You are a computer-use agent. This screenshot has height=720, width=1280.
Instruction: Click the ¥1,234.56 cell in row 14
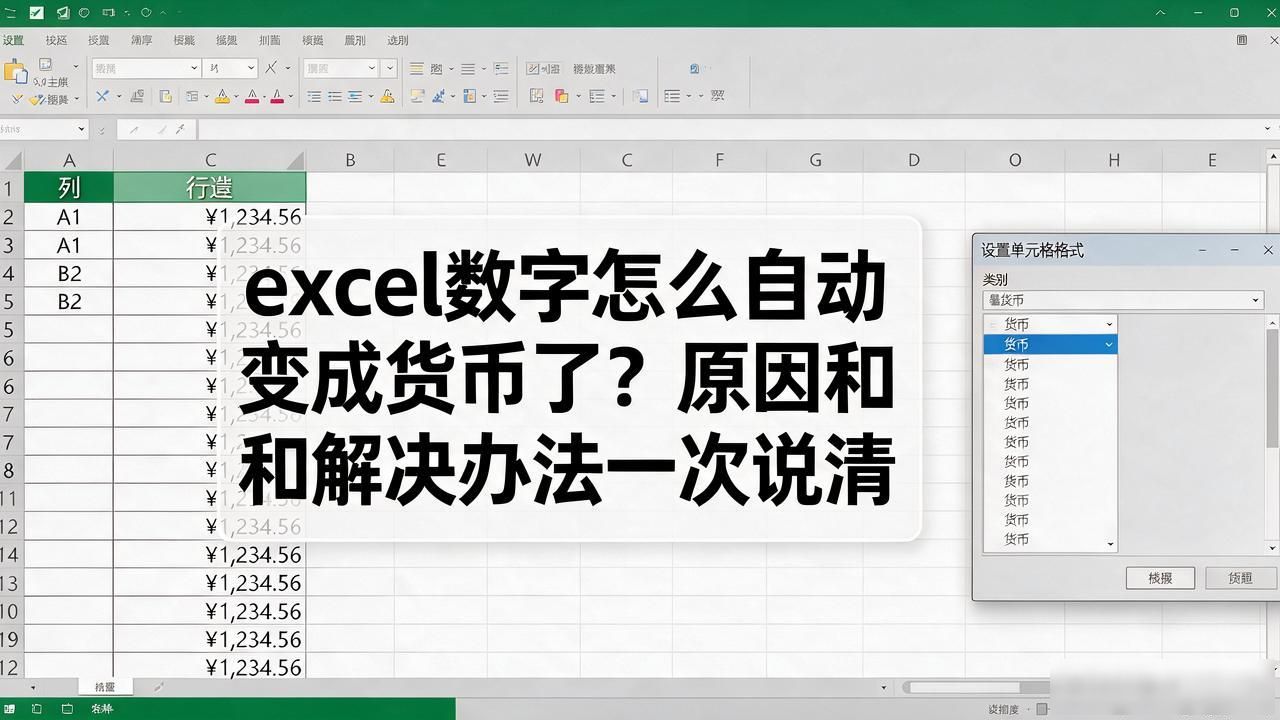click(x=210, y=555)
